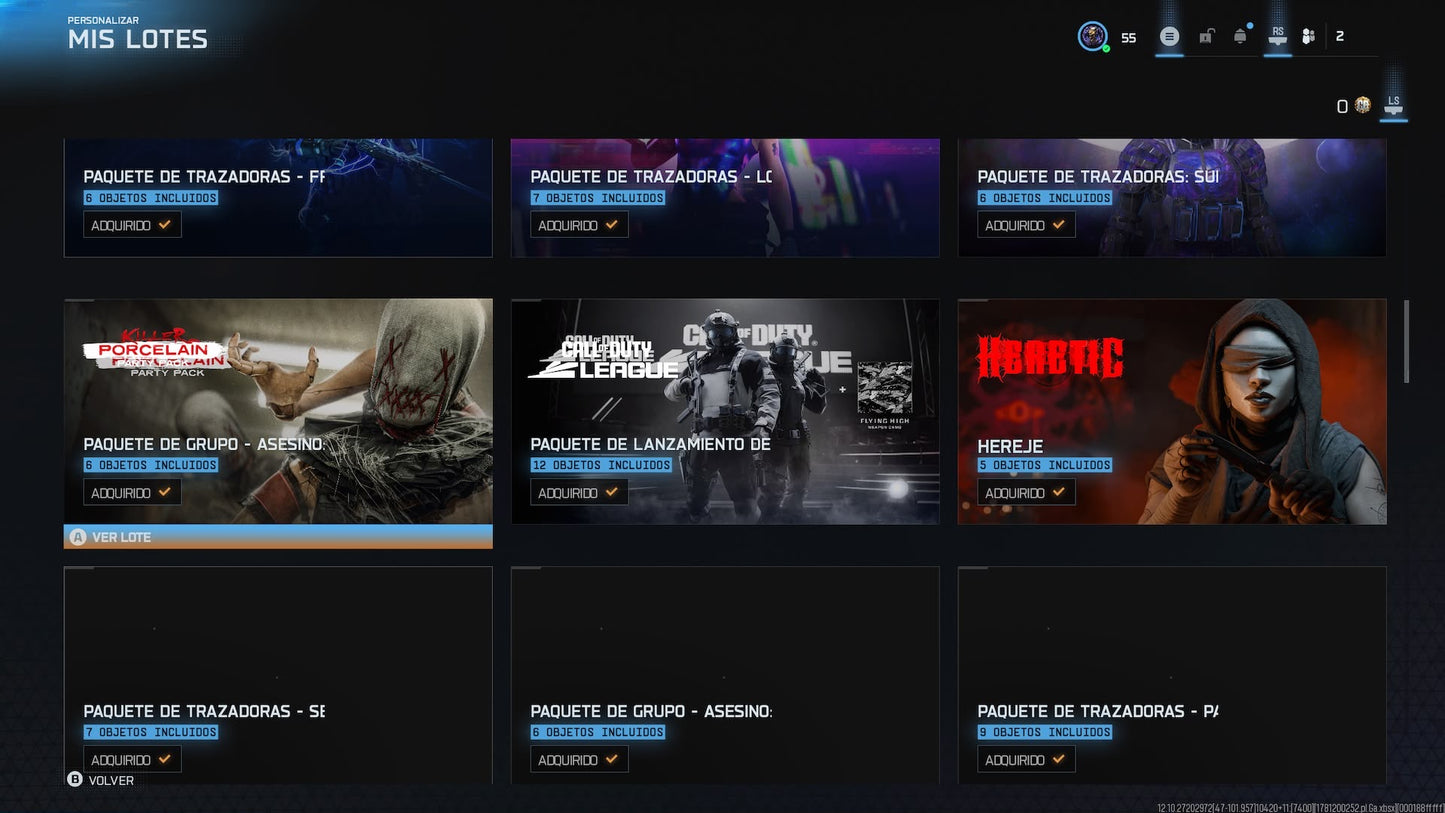Open the social friends icon
Image resolution: width=1445 pixels, height=813 pixels.
pos(1308,37)
